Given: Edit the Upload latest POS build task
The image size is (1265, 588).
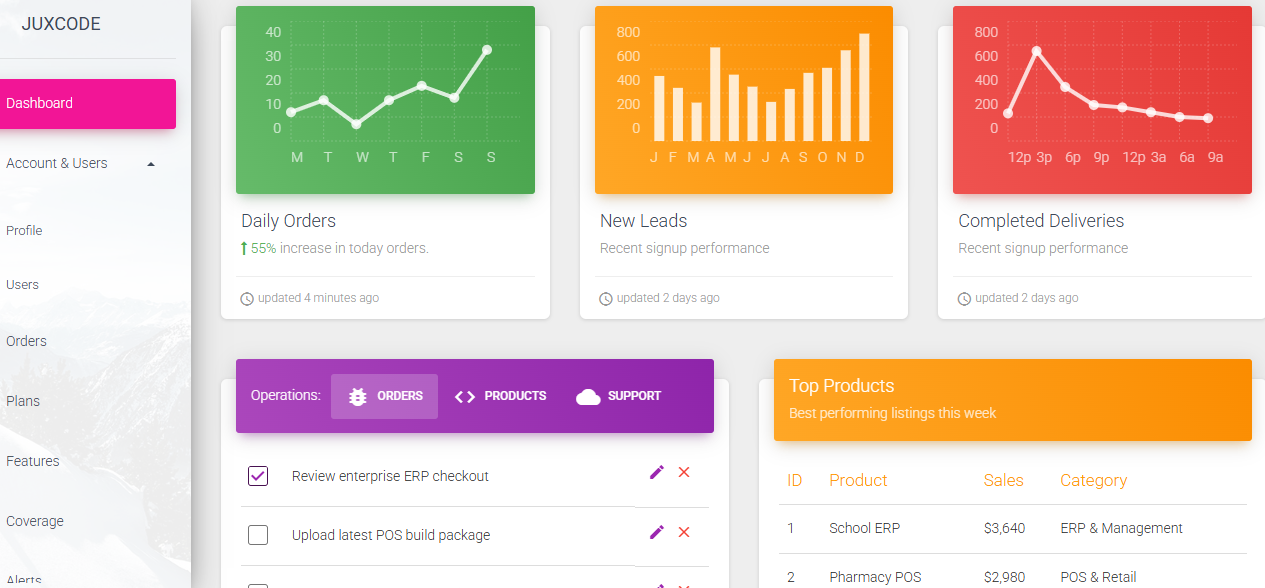Looking at the screenshot, I should click(656, 532).
